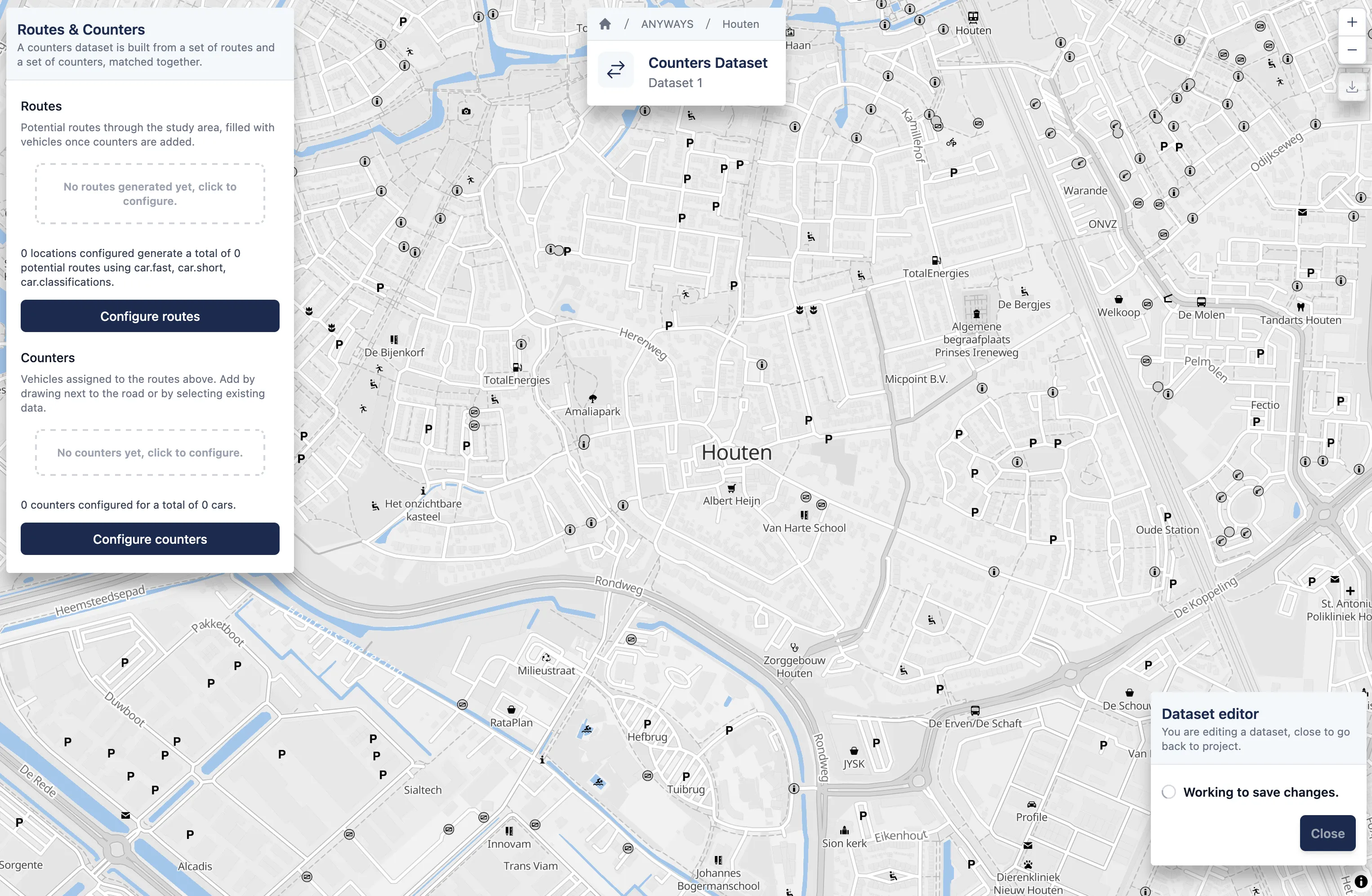Image resolution: width=1372 pixels, height=896 pixels.
Task: Click the Algemene begraafplaats cemetery icon
Action: click(976, 314)
